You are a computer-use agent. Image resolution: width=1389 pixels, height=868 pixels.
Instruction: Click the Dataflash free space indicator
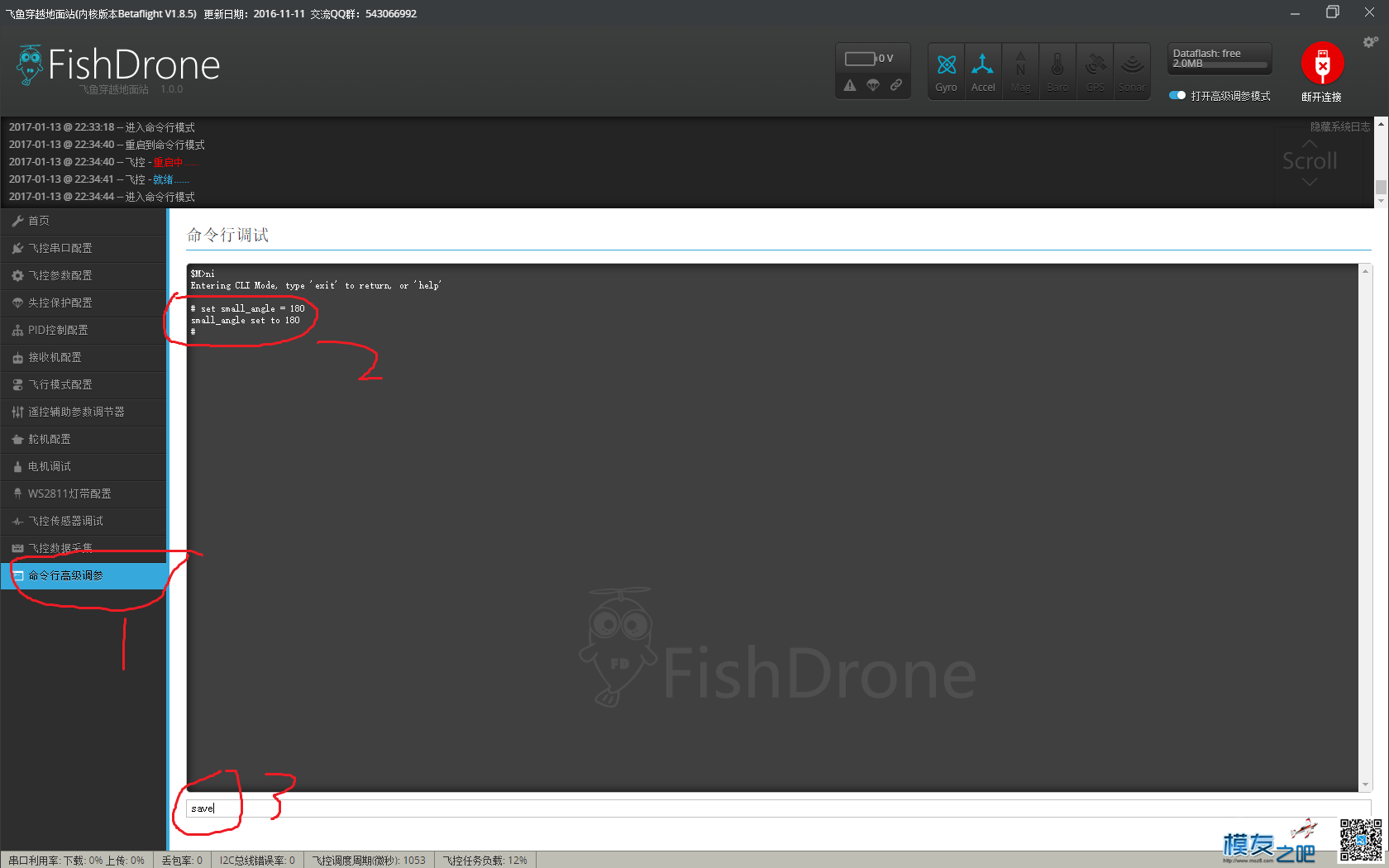[1220, 59]
